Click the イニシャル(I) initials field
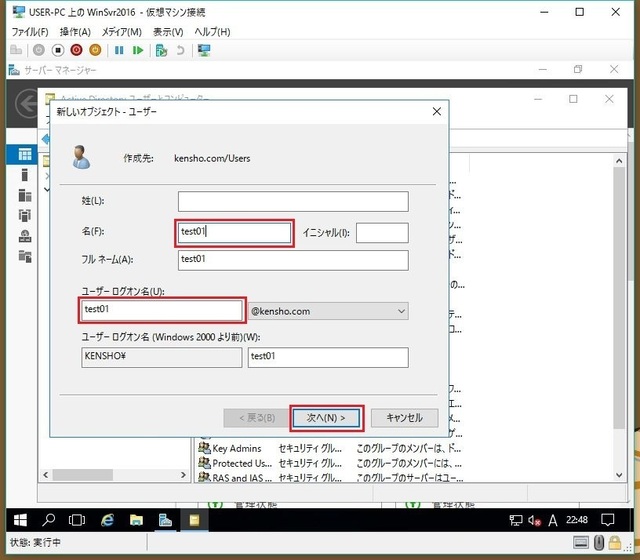The width and height of the screenshot is (640, 560). 382,233
